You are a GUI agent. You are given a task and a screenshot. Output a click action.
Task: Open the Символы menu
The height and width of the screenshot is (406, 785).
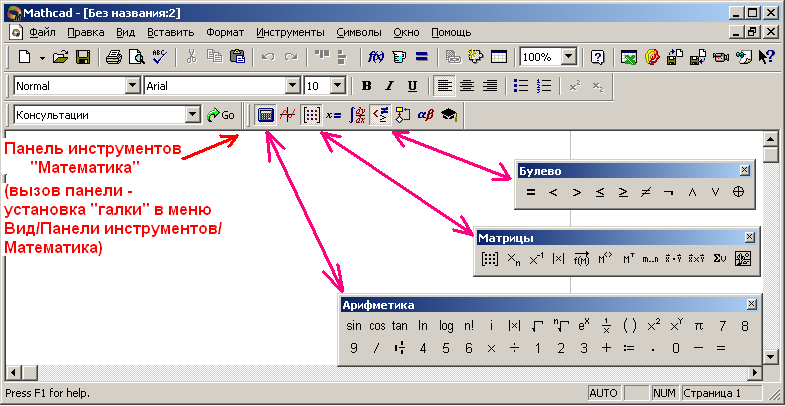pyautogui.click(x=359, y=33)
